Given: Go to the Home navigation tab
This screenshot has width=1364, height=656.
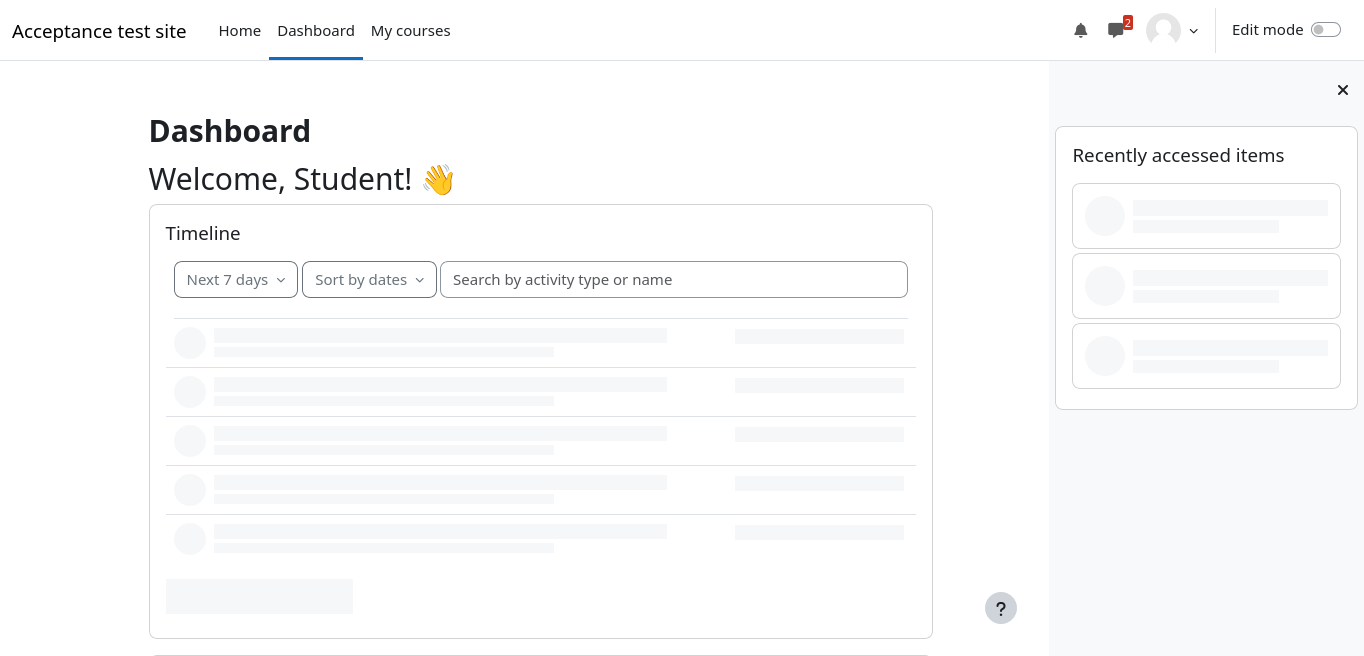Looking at the screenshot, I should (240, 31).
